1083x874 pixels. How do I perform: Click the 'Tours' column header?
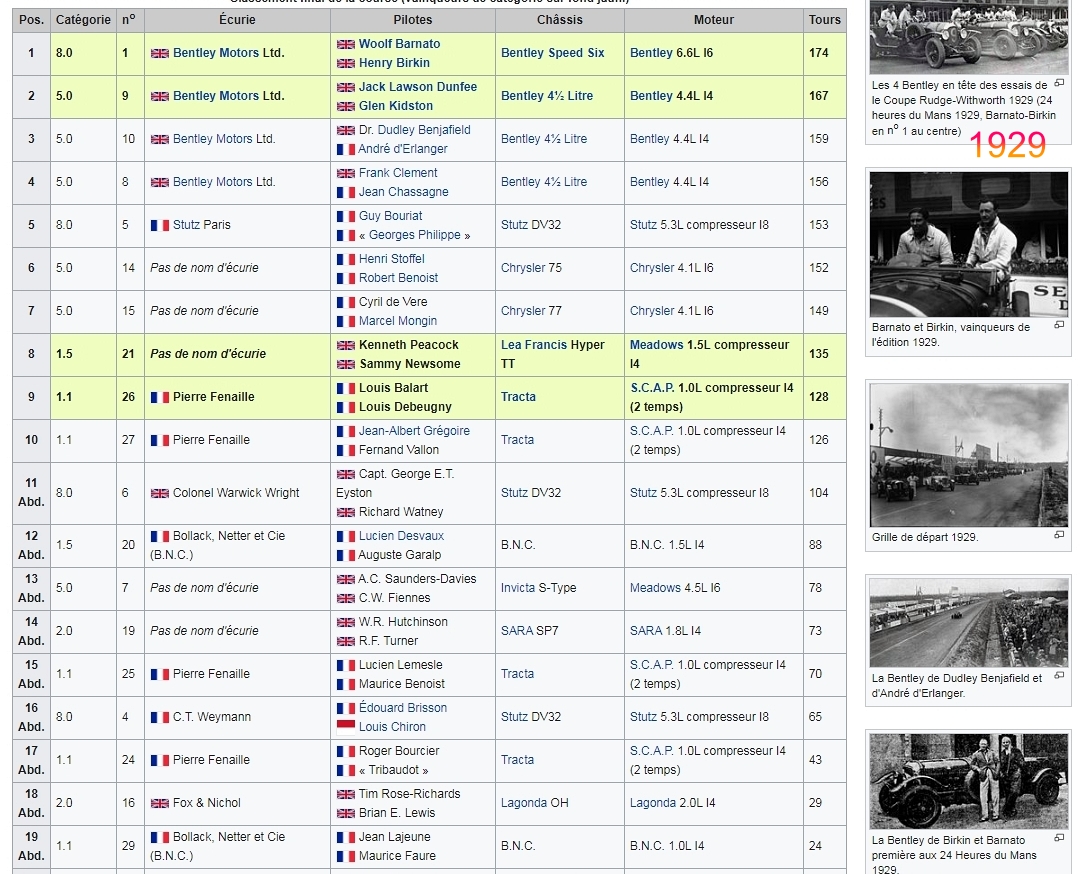825,20
